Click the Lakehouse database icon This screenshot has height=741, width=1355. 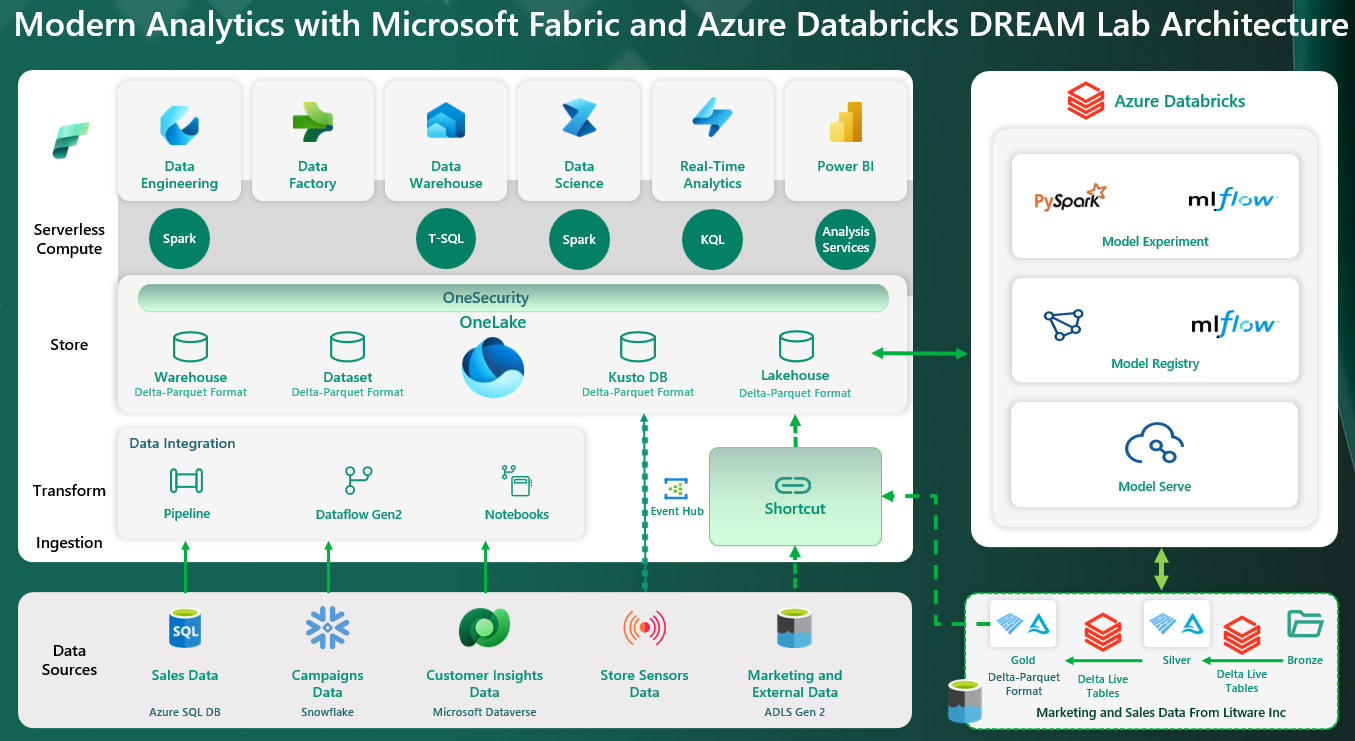click(x=796, y=346)
